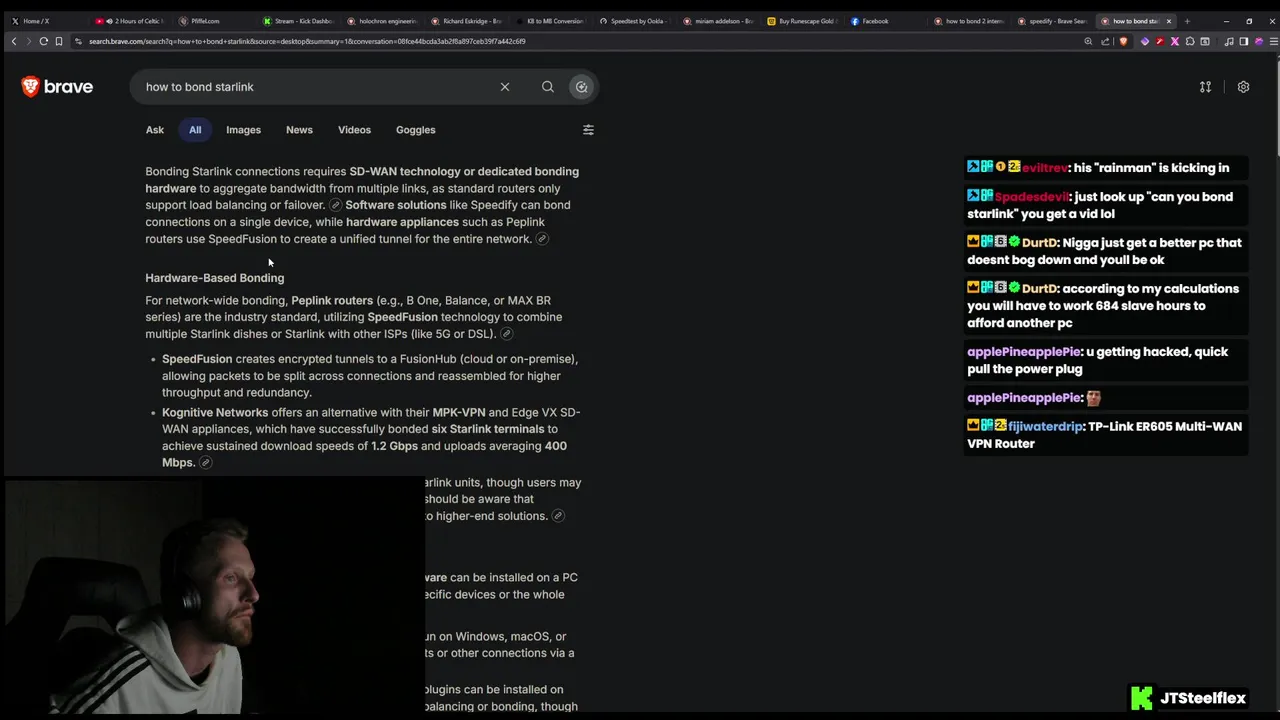Click DurtD's '684 slave hours' message
1280x720 pixels.
click(x=1106, y=306)
